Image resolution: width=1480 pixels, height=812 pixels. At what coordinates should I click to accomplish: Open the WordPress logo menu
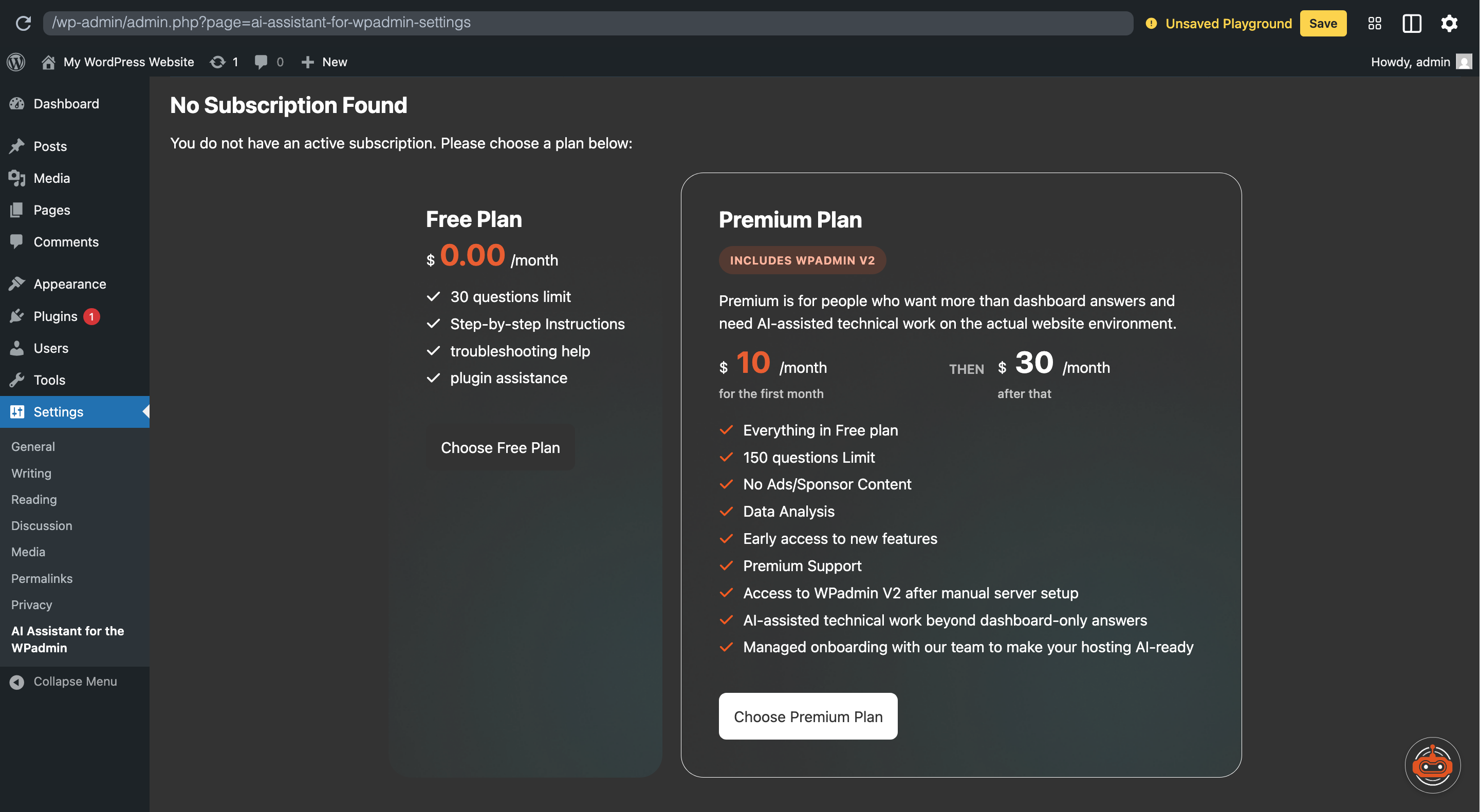pyautogui.click(x=16, y=62)
